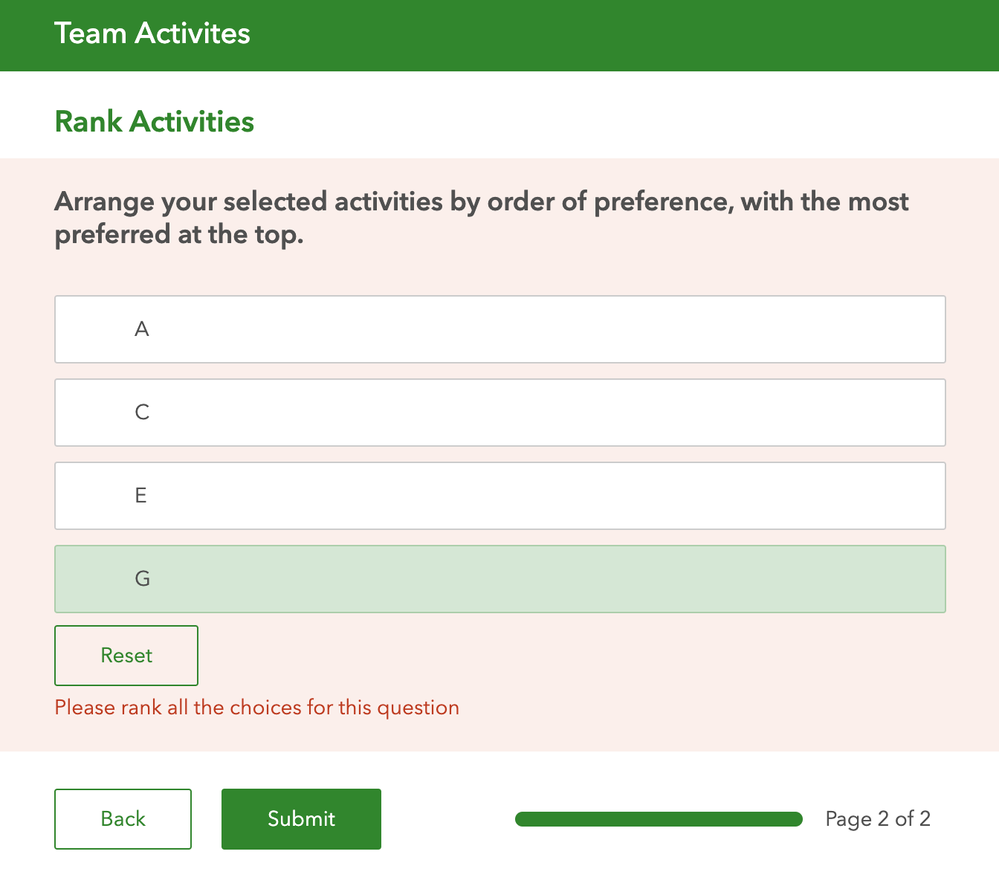Submit the ranking survey
This screenshot has height=892, width=999.
[301, 819]
